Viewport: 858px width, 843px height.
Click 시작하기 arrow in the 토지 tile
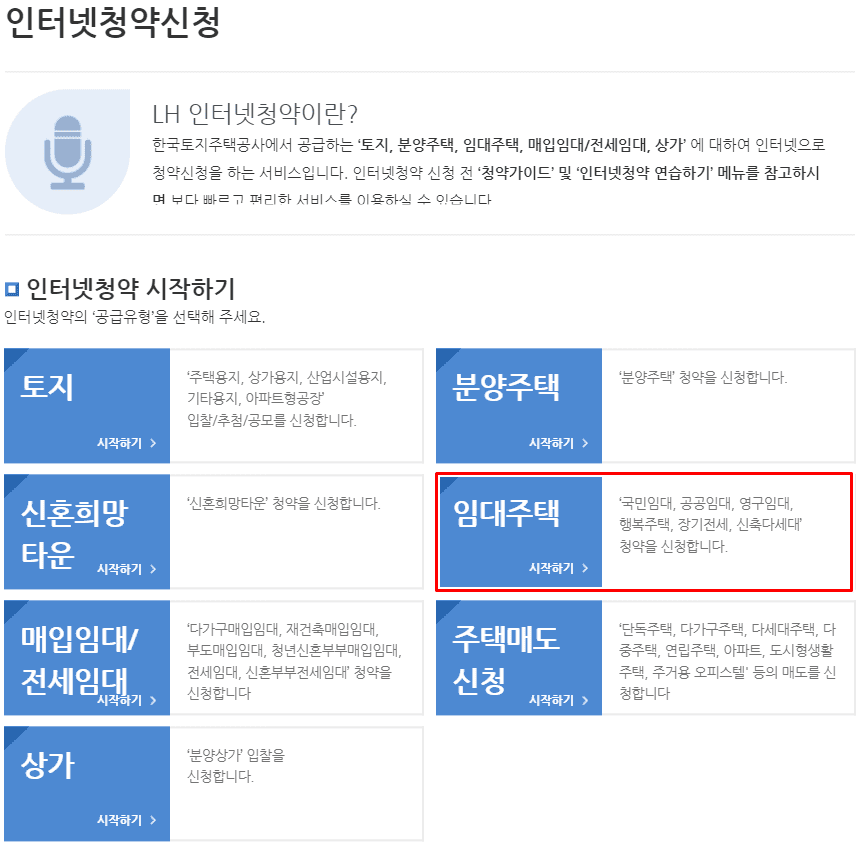pyautogui.click(x=126, y=443)
